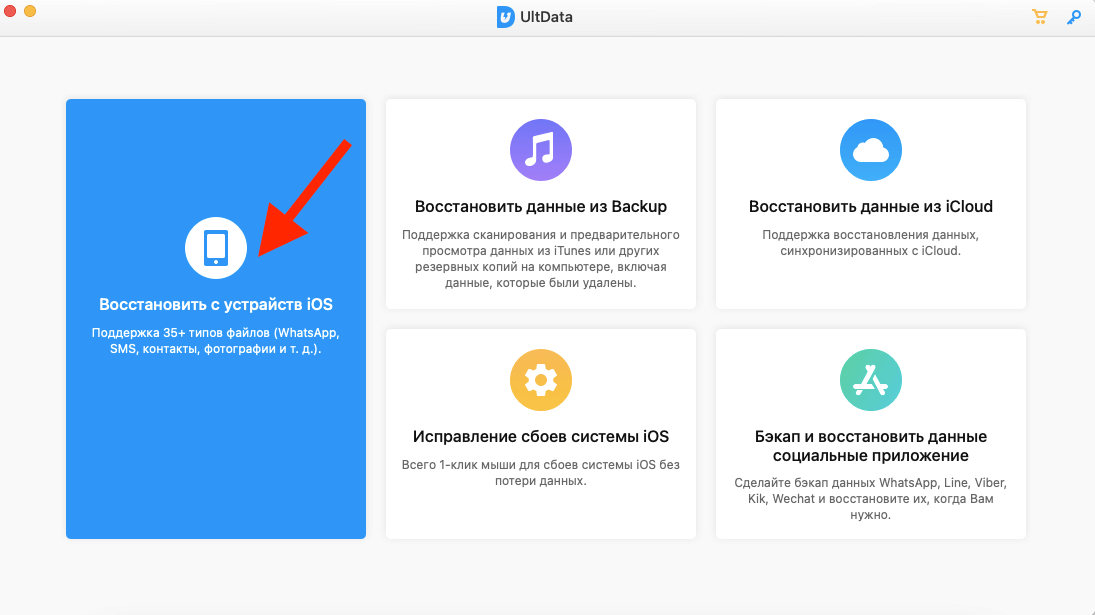The height and width of the screenshot is (615, 1095).
Task: Click the iCloud synchronized data description
Action: click(x=870, y=243)
